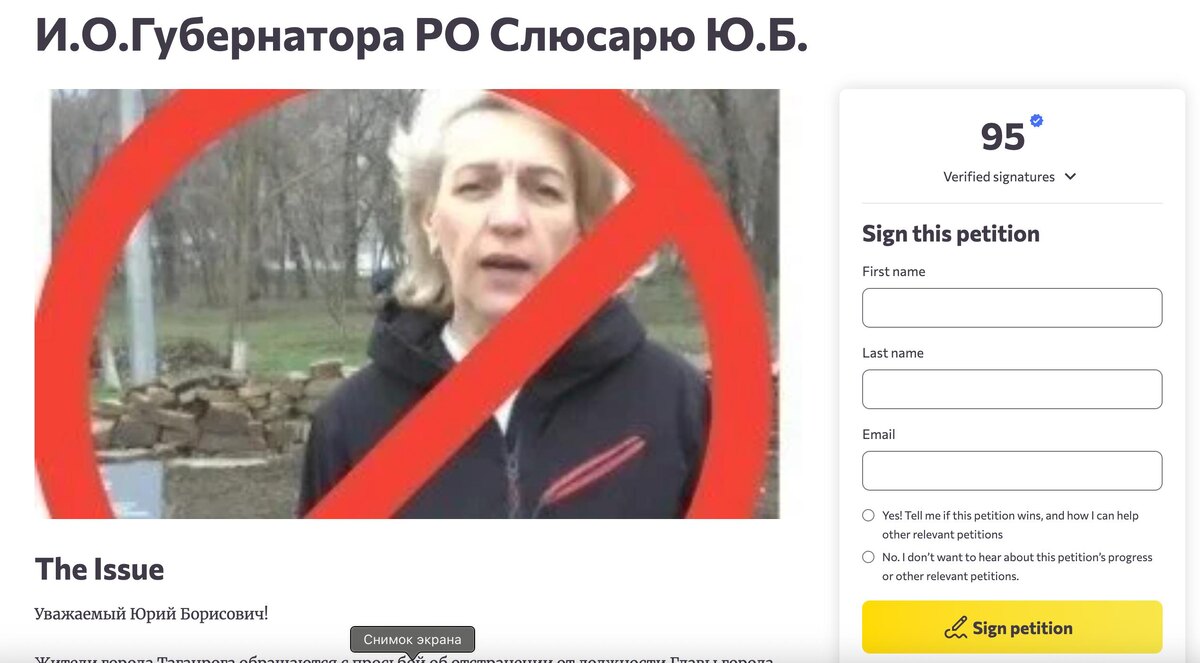Focus the First name input field
Image resolution: width=1200 pixels, height=663 pixels.
(1012, 308)
